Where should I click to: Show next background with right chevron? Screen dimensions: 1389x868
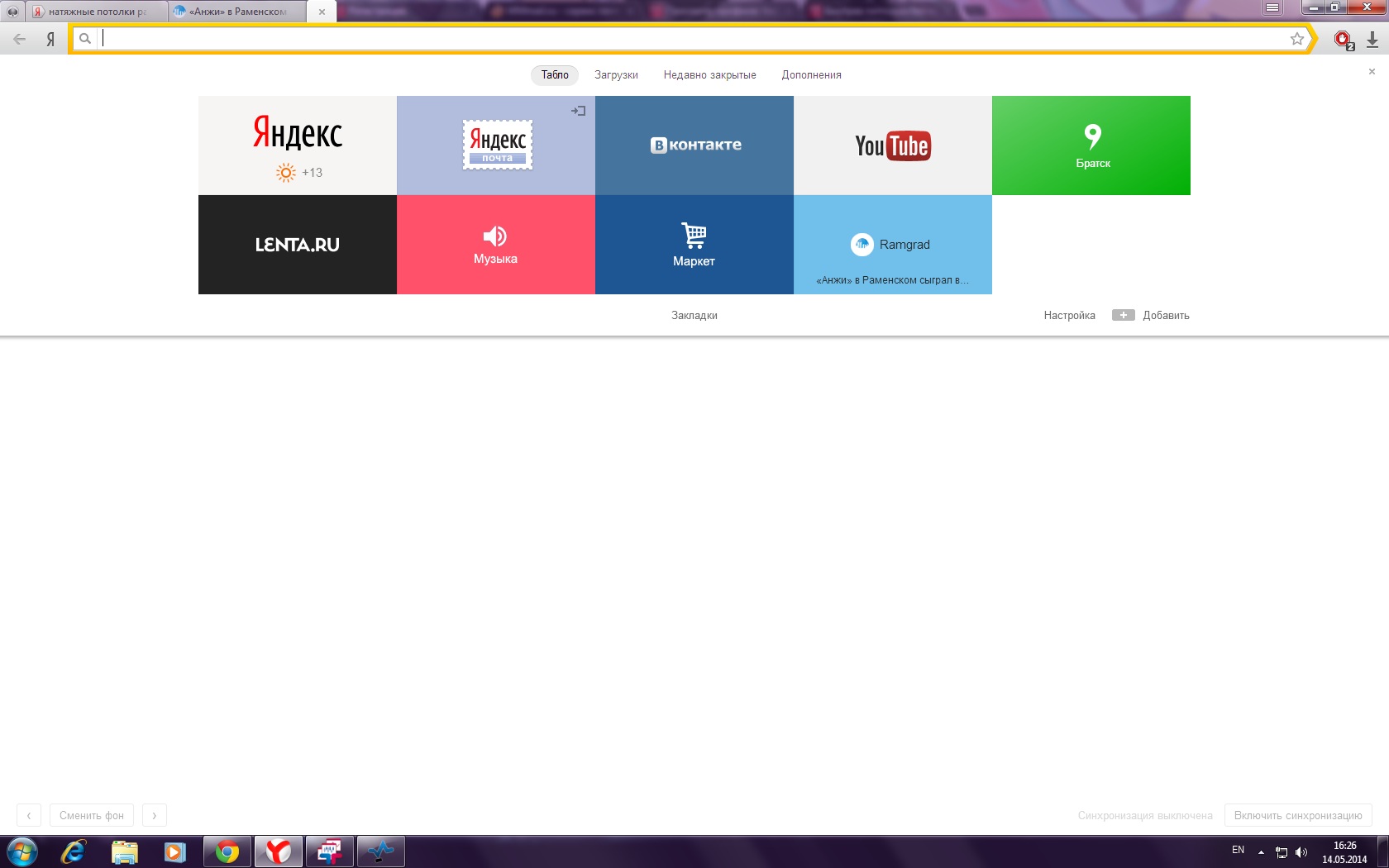155,816
